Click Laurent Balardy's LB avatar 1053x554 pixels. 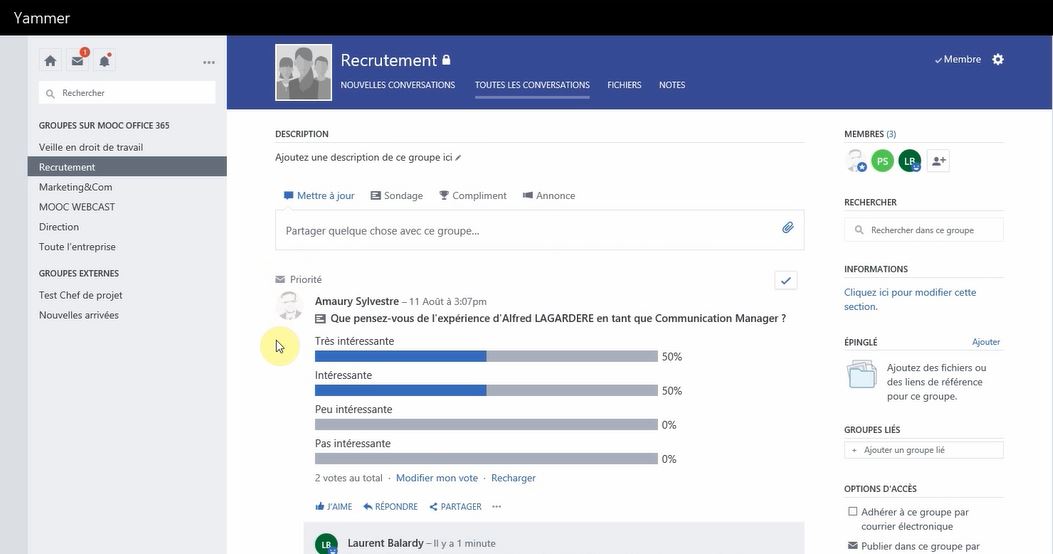click(x=326, y=544)
